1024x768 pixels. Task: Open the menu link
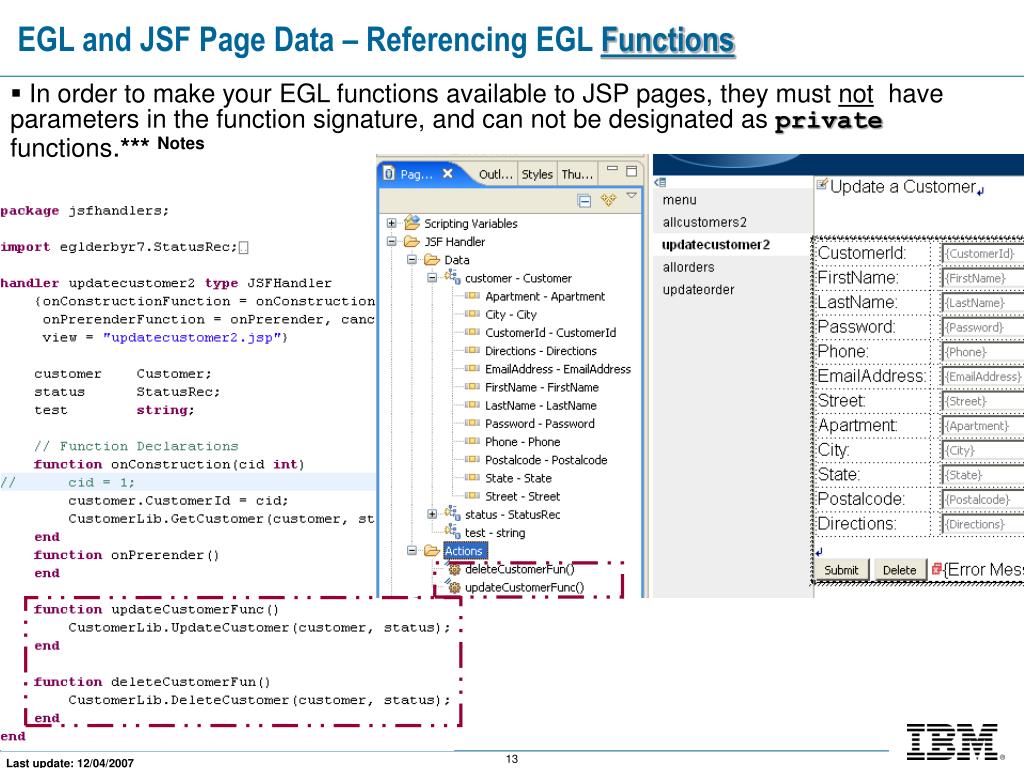[679, 200]
